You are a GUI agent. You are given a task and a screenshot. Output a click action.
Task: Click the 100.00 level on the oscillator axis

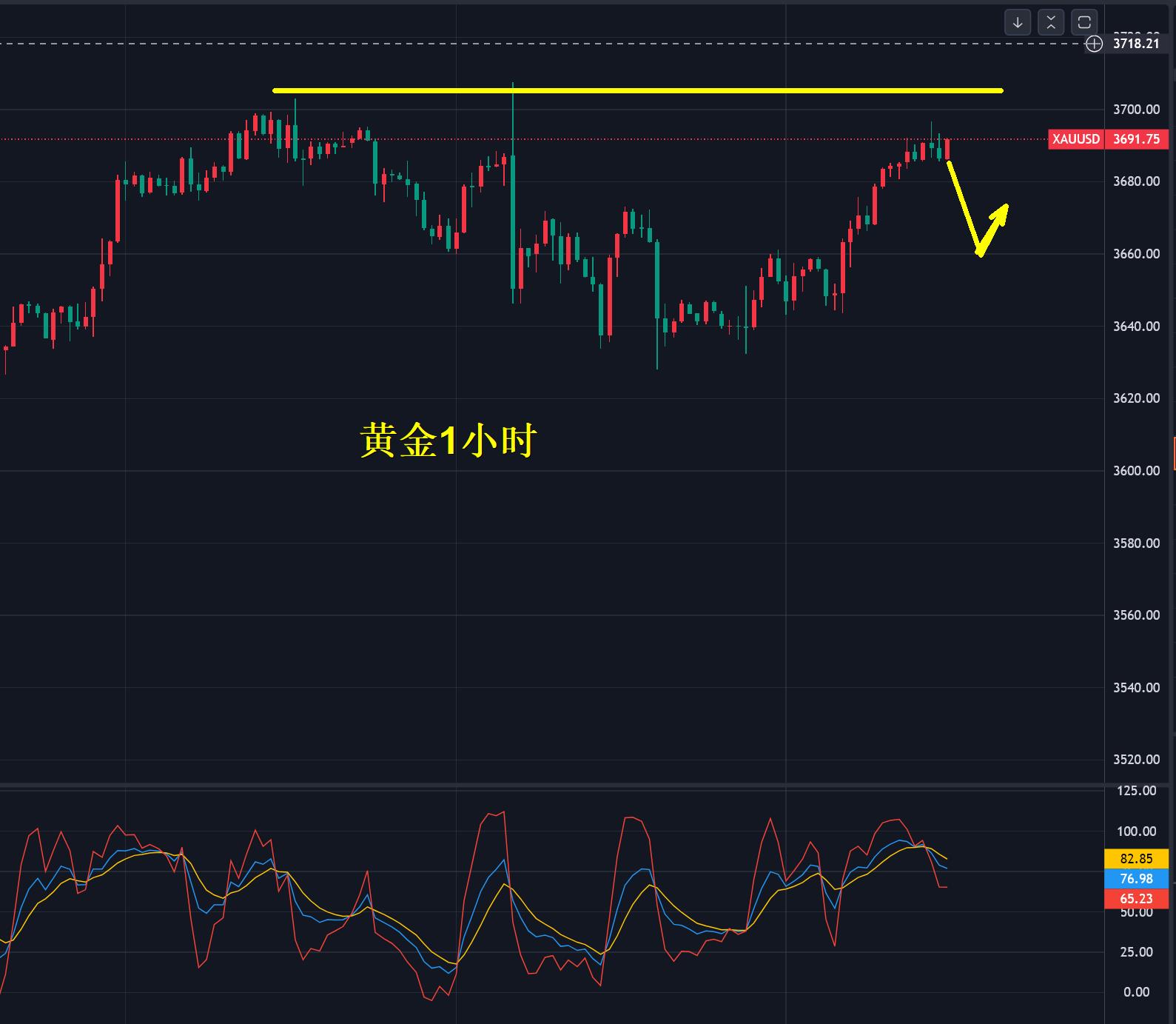pyautogui.click(x=1136, y=831)
